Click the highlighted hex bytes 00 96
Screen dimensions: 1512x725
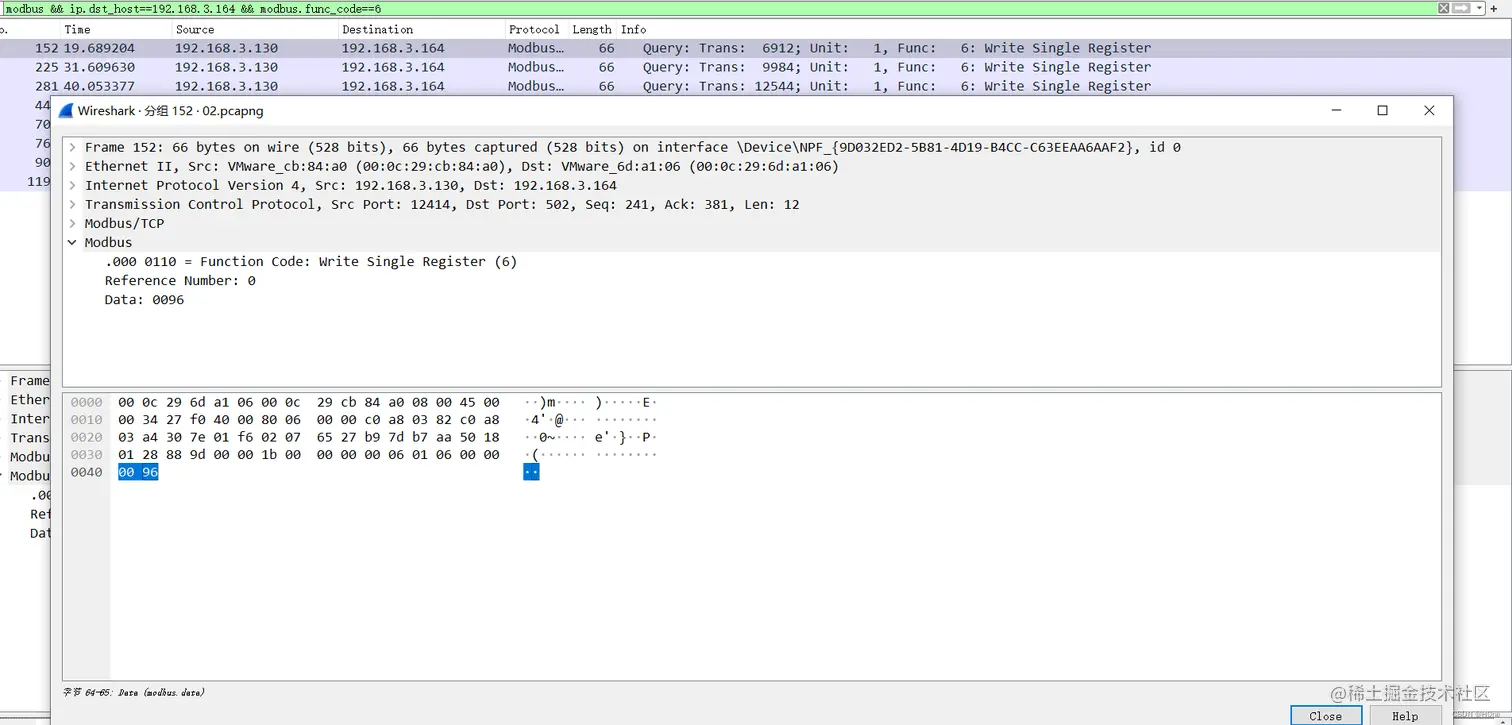(x=138, y=472)
